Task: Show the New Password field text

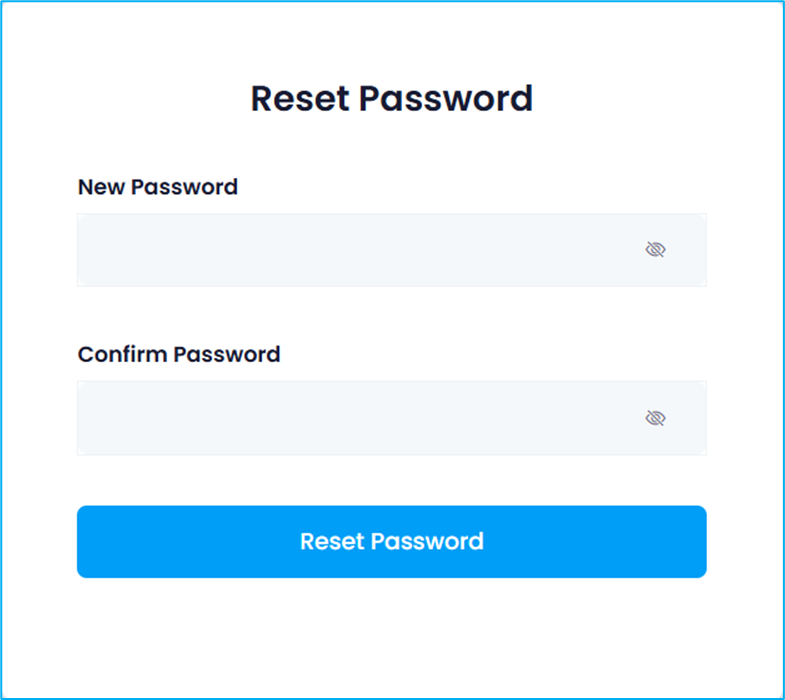Action: [x=655, y=250]
